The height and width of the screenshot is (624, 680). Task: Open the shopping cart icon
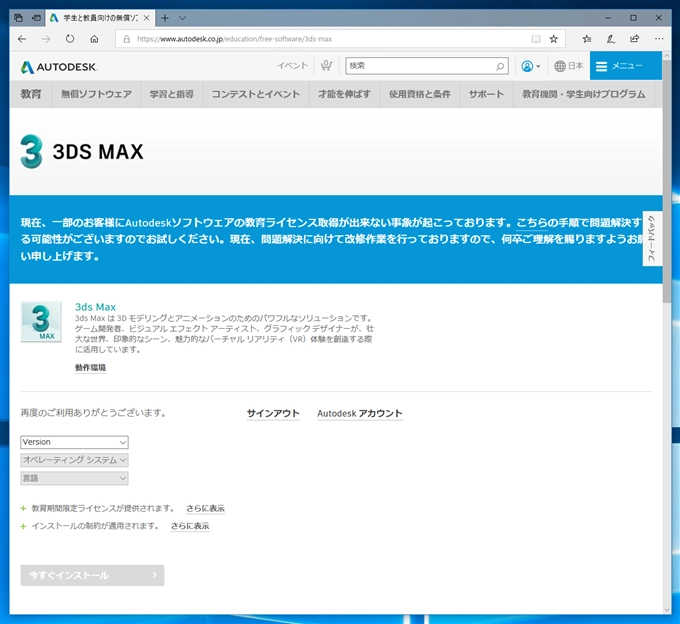click(x=326, y=65)
